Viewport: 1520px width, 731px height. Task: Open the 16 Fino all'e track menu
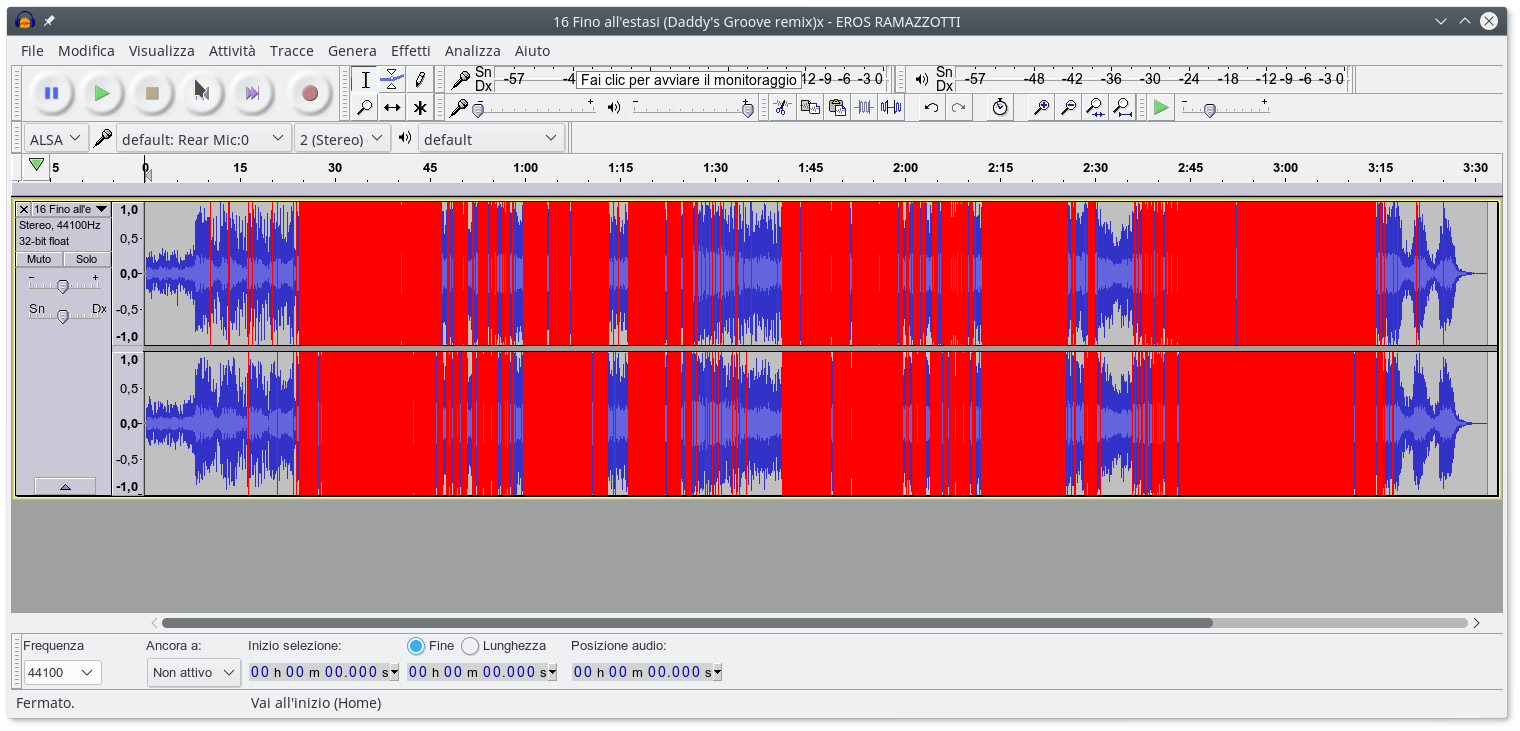click(x=71, y=209)
